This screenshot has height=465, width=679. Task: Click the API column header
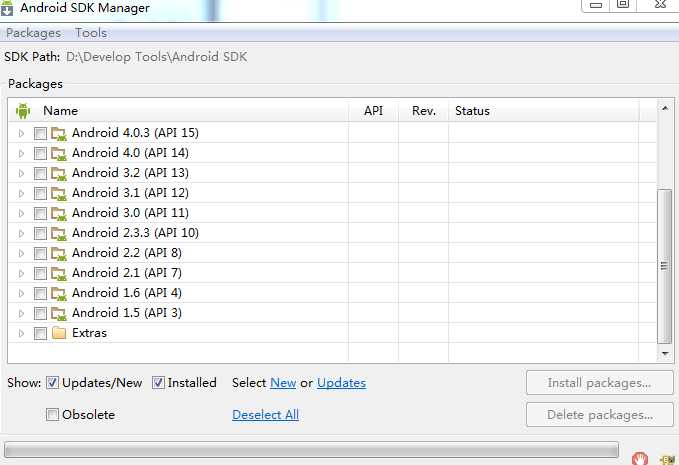(x=373, y=111)
